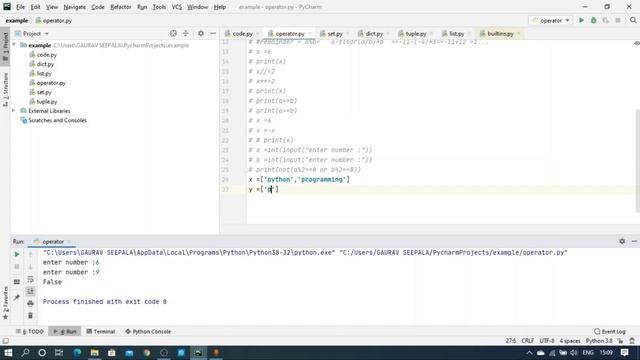The image size is (640, 360).
Task: Toggle Soft-Wrap in Run console
Action: tap(30, 279)
